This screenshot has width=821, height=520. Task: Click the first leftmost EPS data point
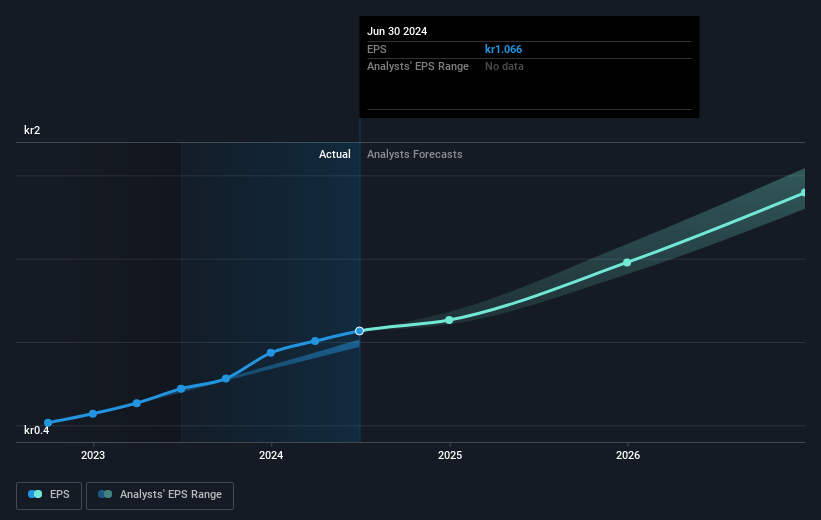pyautogui.click(x=48, y=423)
